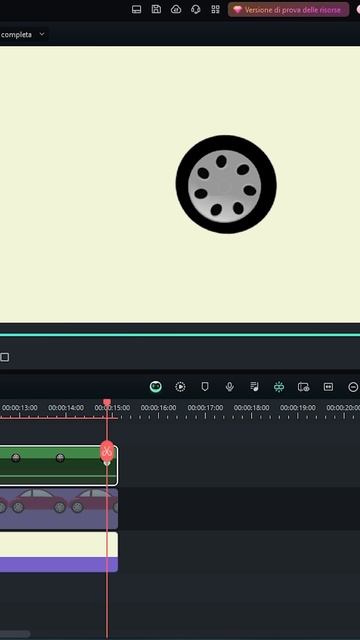The width and height of the screenshot is (360, 640).
Task: Click the teal preview progress bar
Action: 180,335
